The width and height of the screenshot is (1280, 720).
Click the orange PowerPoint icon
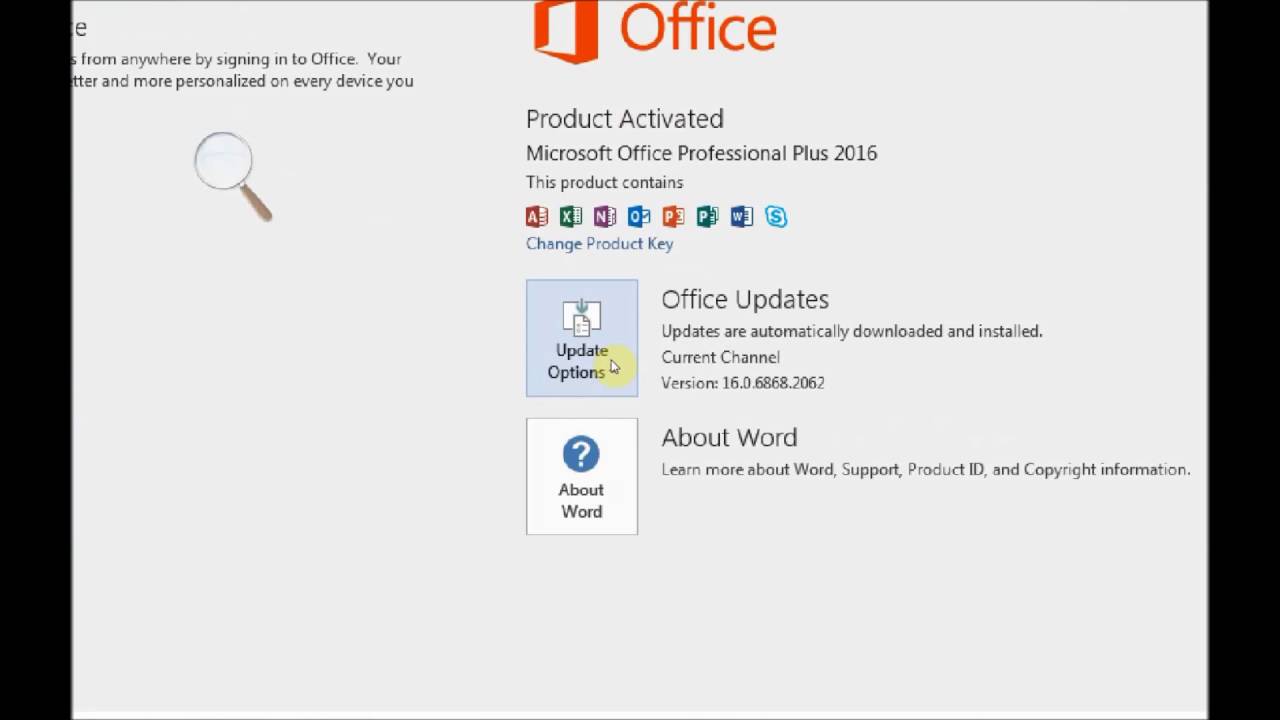tap(673, 216)
